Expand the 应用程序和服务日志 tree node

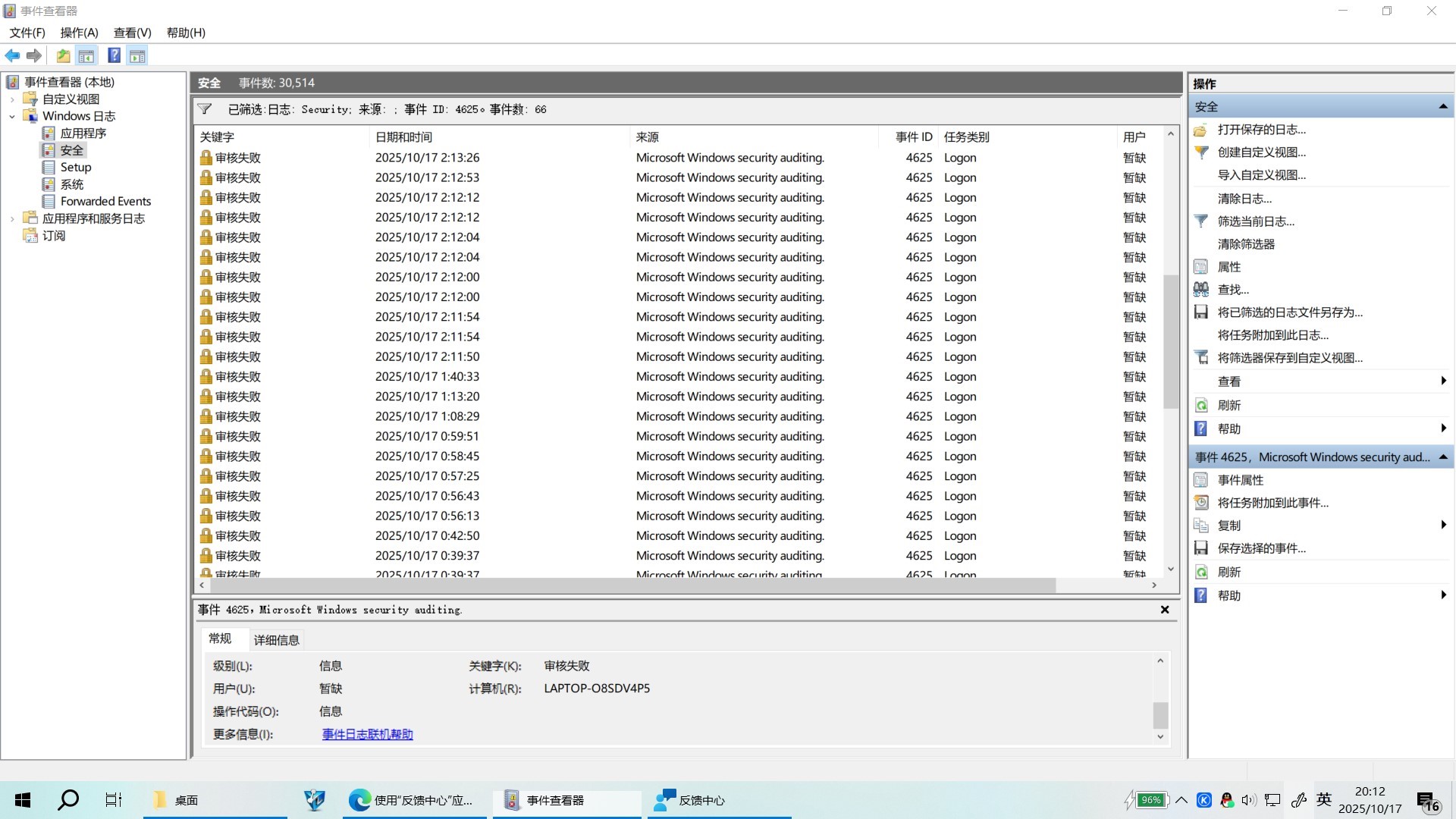coord(12,219)
